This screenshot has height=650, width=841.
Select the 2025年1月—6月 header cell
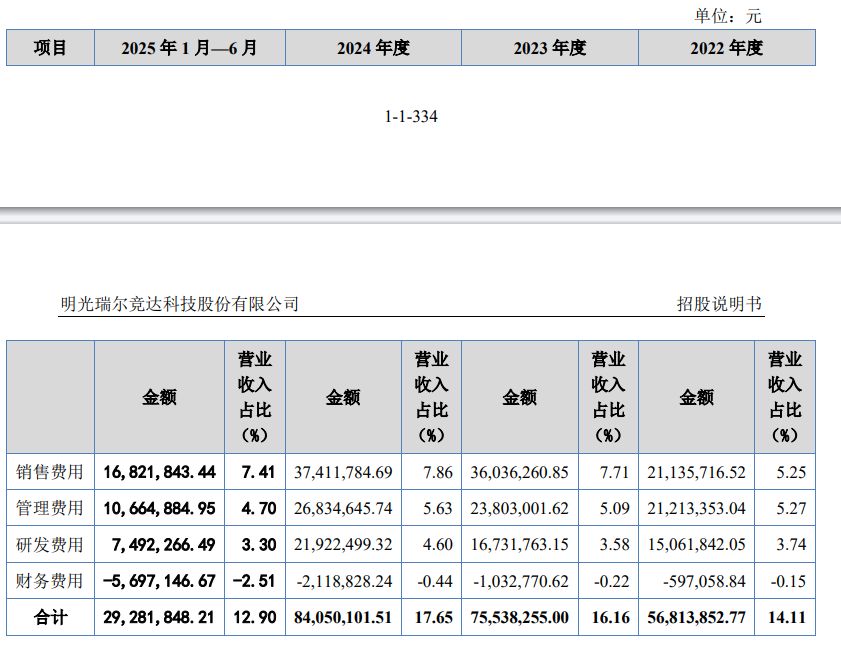(x=189, y=47)
